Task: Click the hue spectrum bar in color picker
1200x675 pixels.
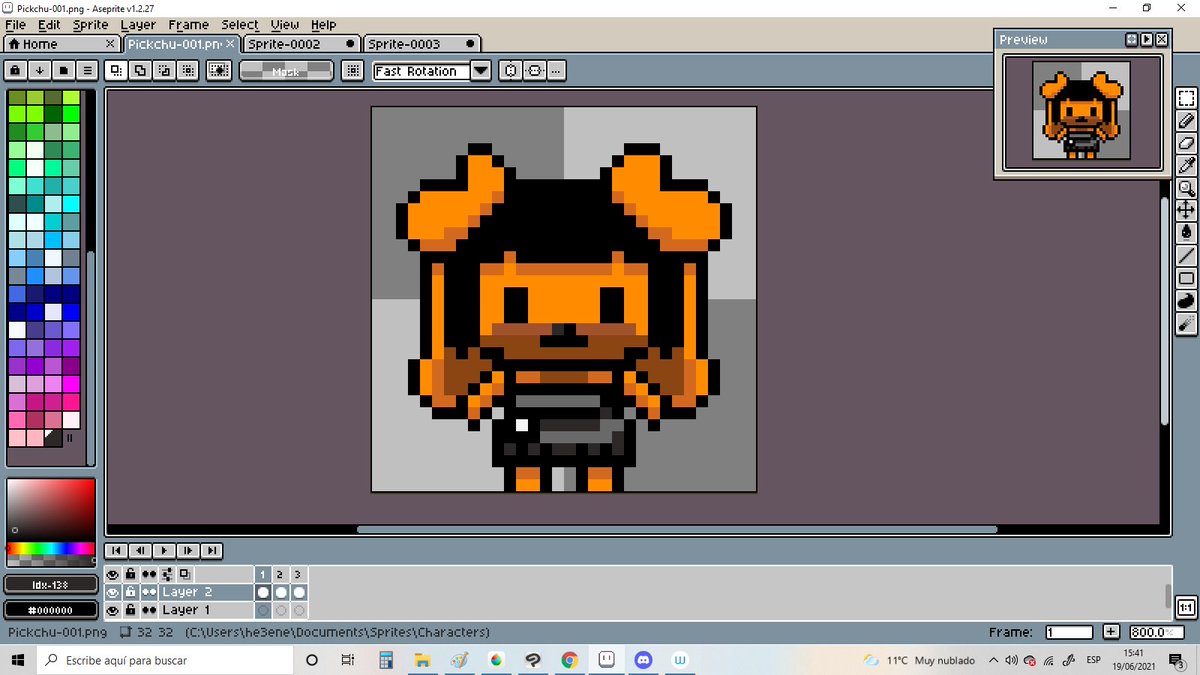Action: click(50, 549)
